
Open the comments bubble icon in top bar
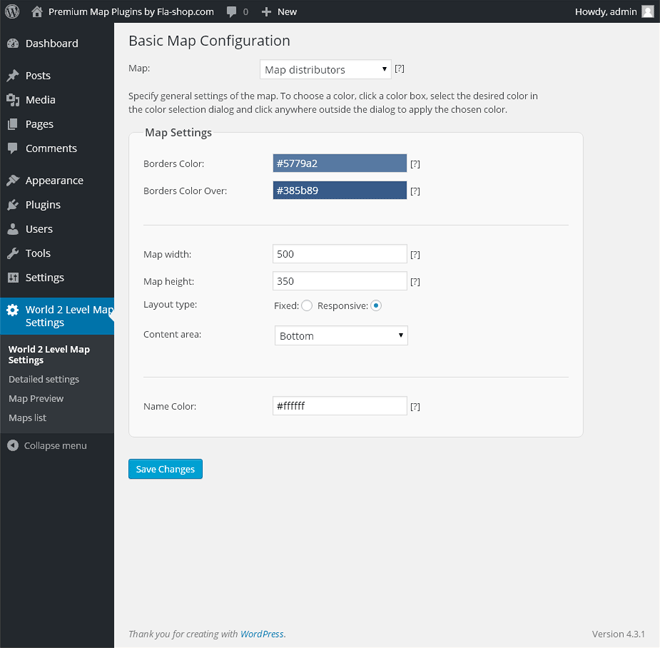click(232, 12)
